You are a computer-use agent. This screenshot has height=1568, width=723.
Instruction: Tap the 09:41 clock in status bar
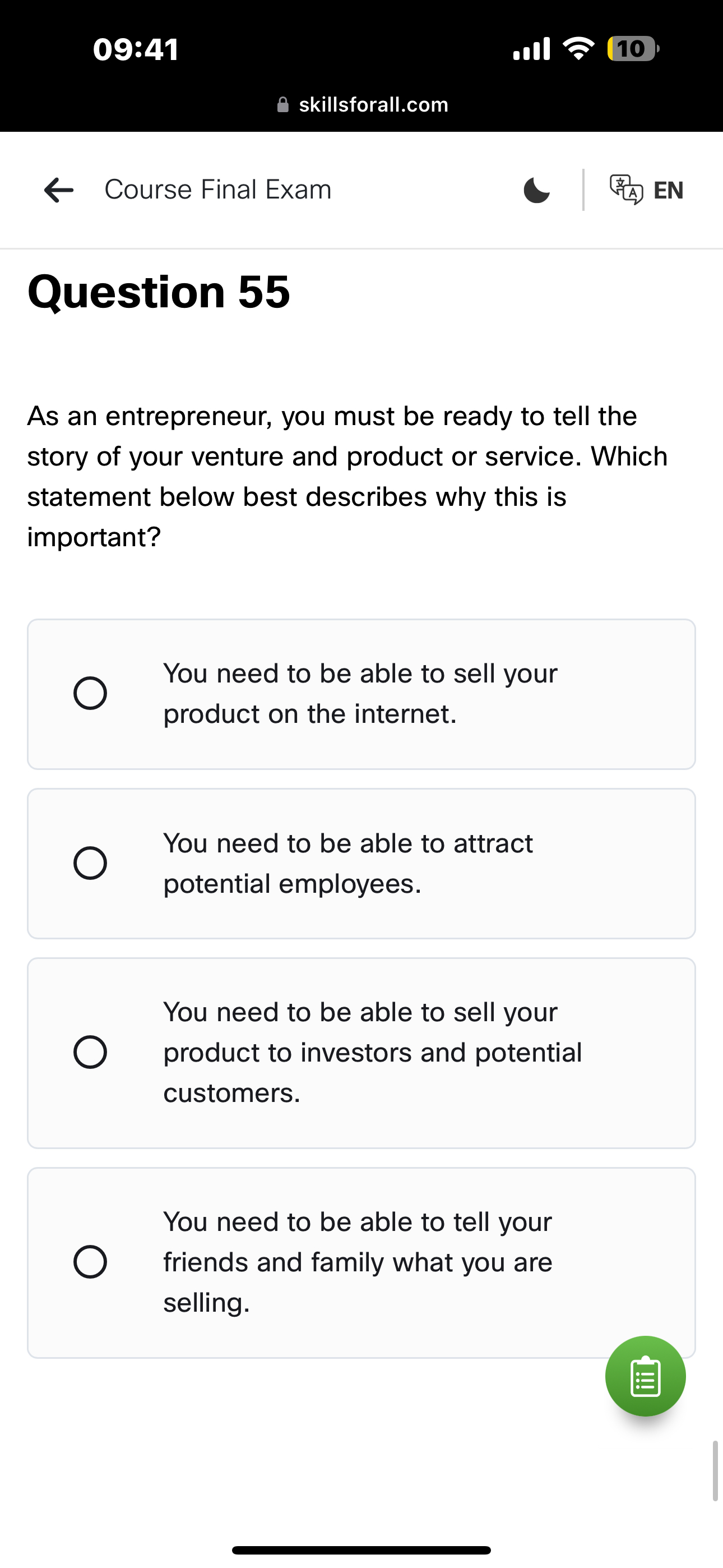[136, 49]
